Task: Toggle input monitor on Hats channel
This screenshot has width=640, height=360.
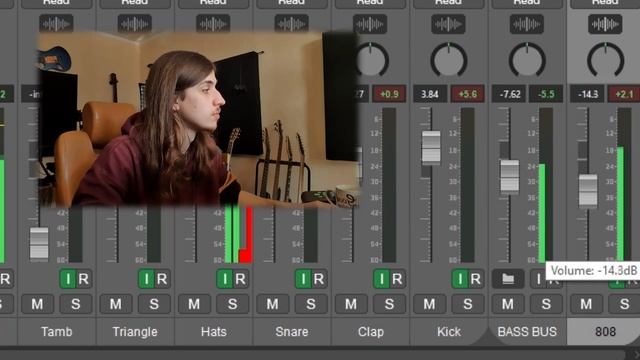Action: [x=224, y=279]
